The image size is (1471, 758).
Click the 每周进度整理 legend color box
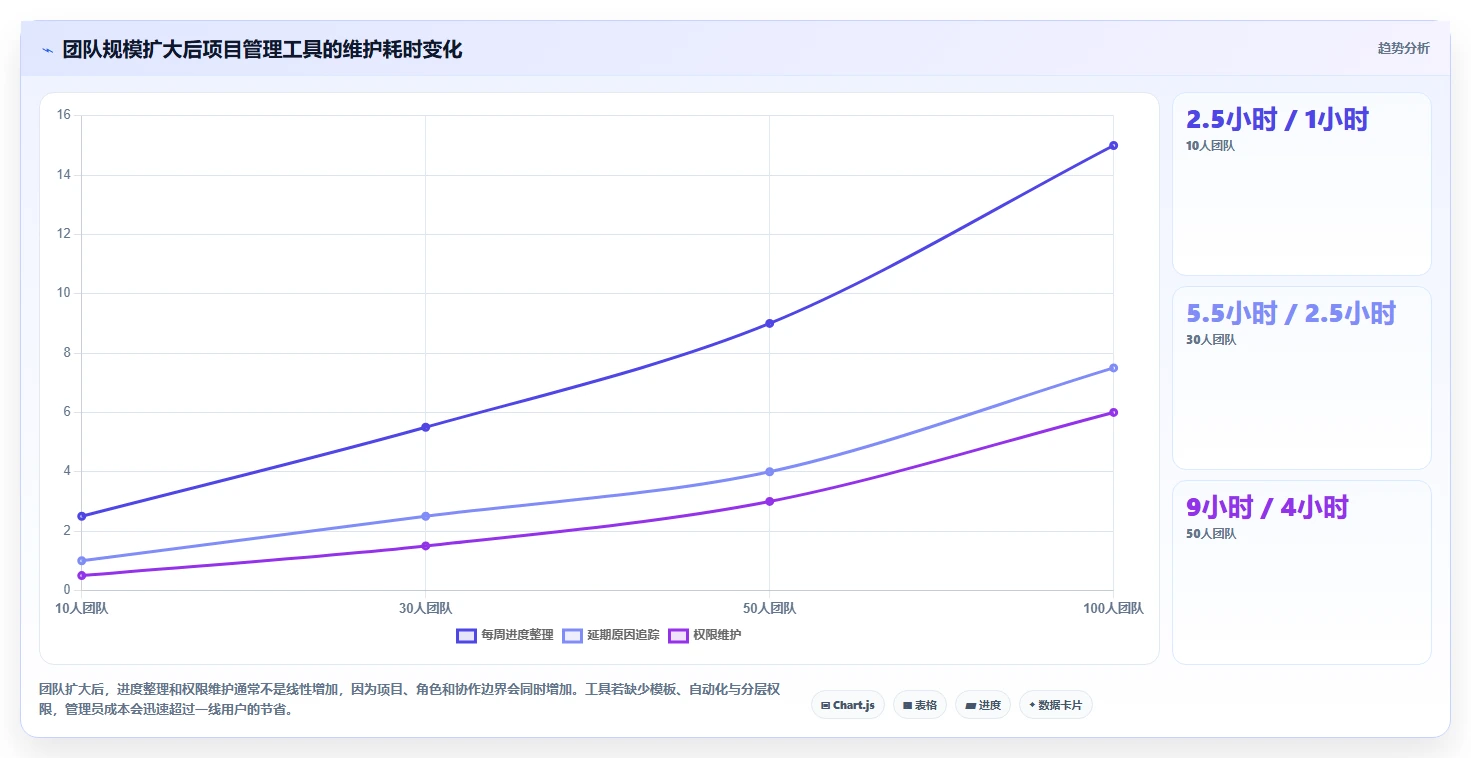tap(466, 636)
